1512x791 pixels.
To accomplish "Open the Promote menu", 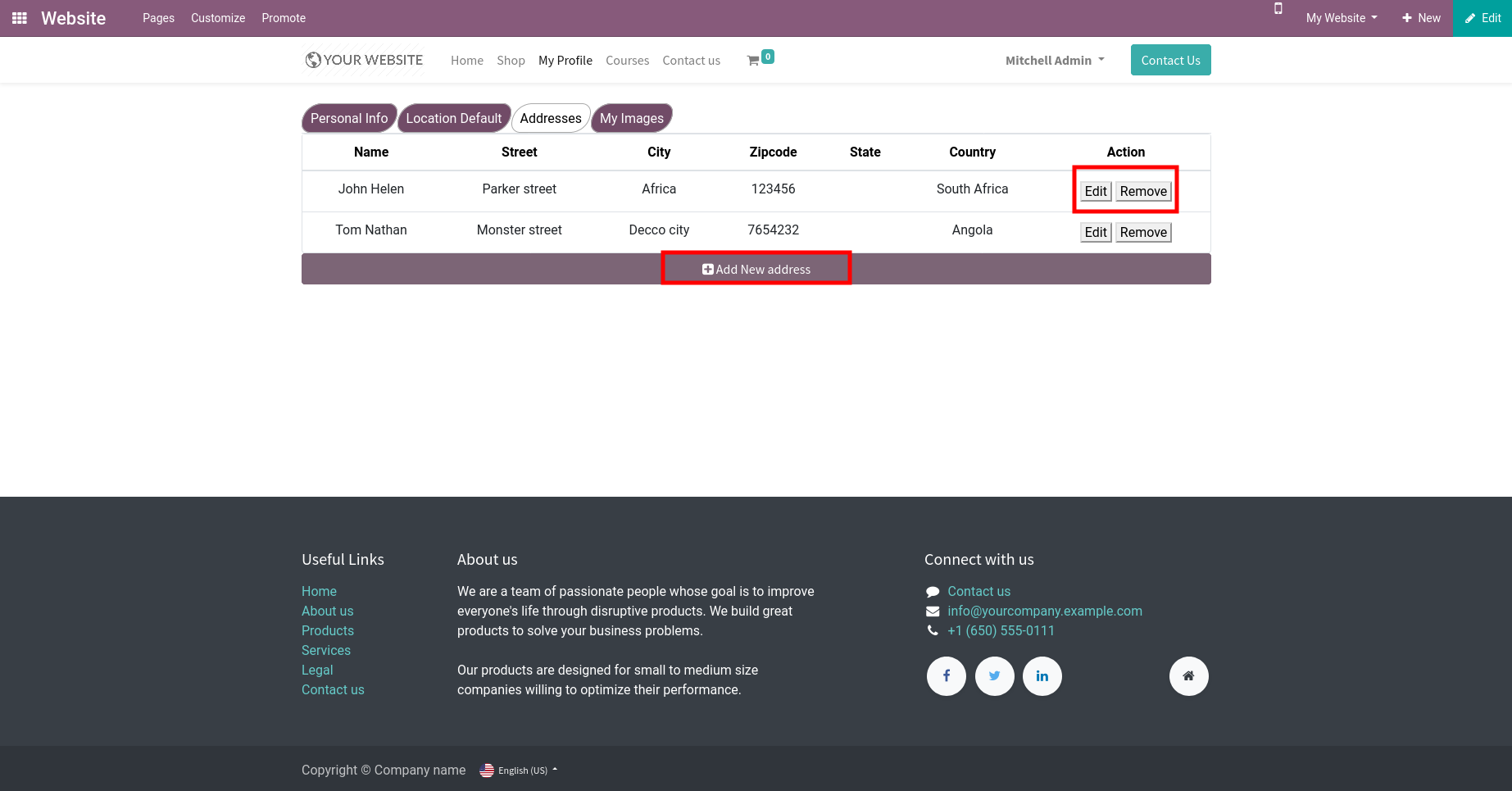I will click(284, 18).
